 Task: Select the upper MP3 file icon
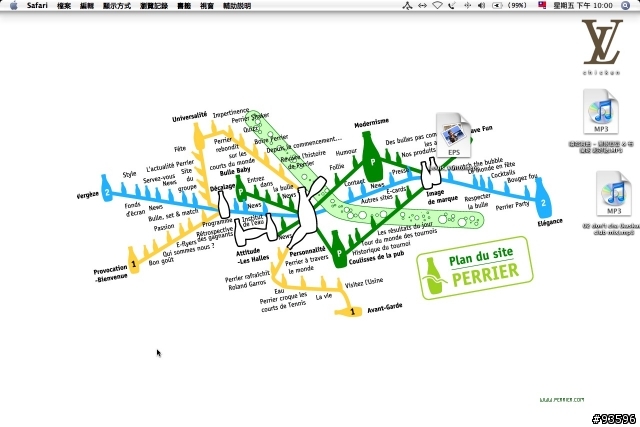(601, 111)
